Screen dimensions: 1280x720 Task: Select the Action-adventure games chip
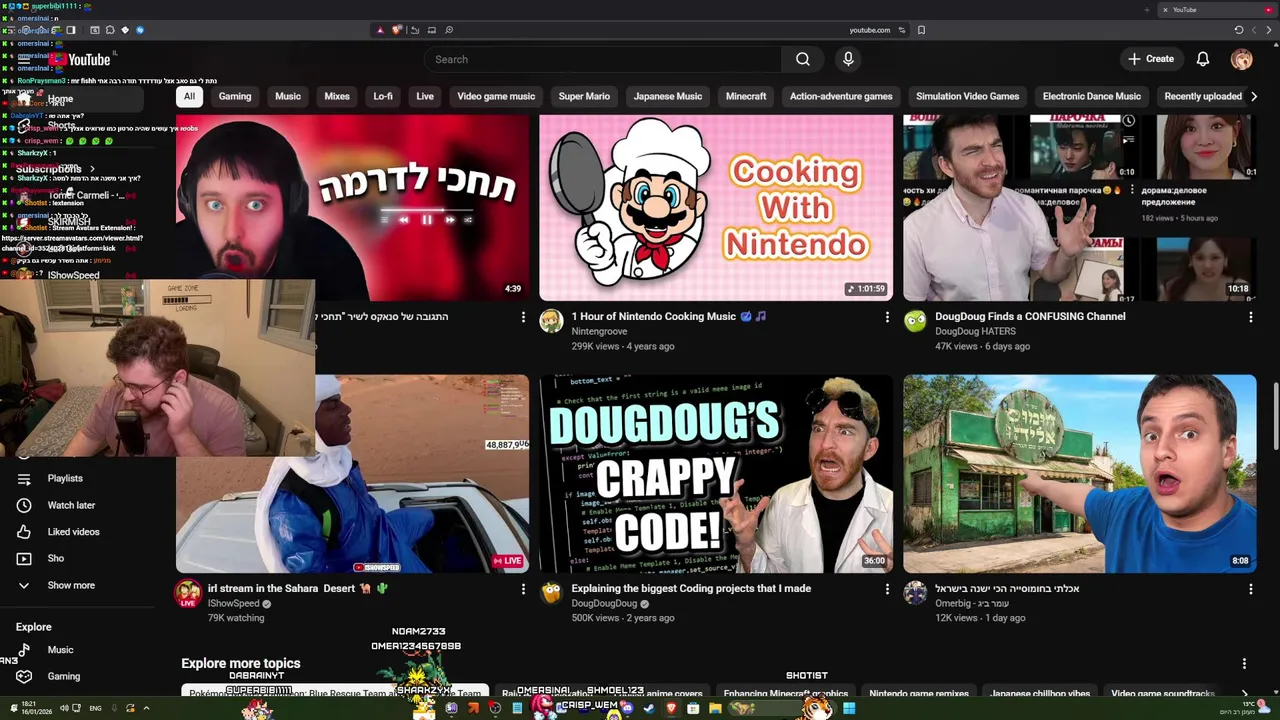841,96
